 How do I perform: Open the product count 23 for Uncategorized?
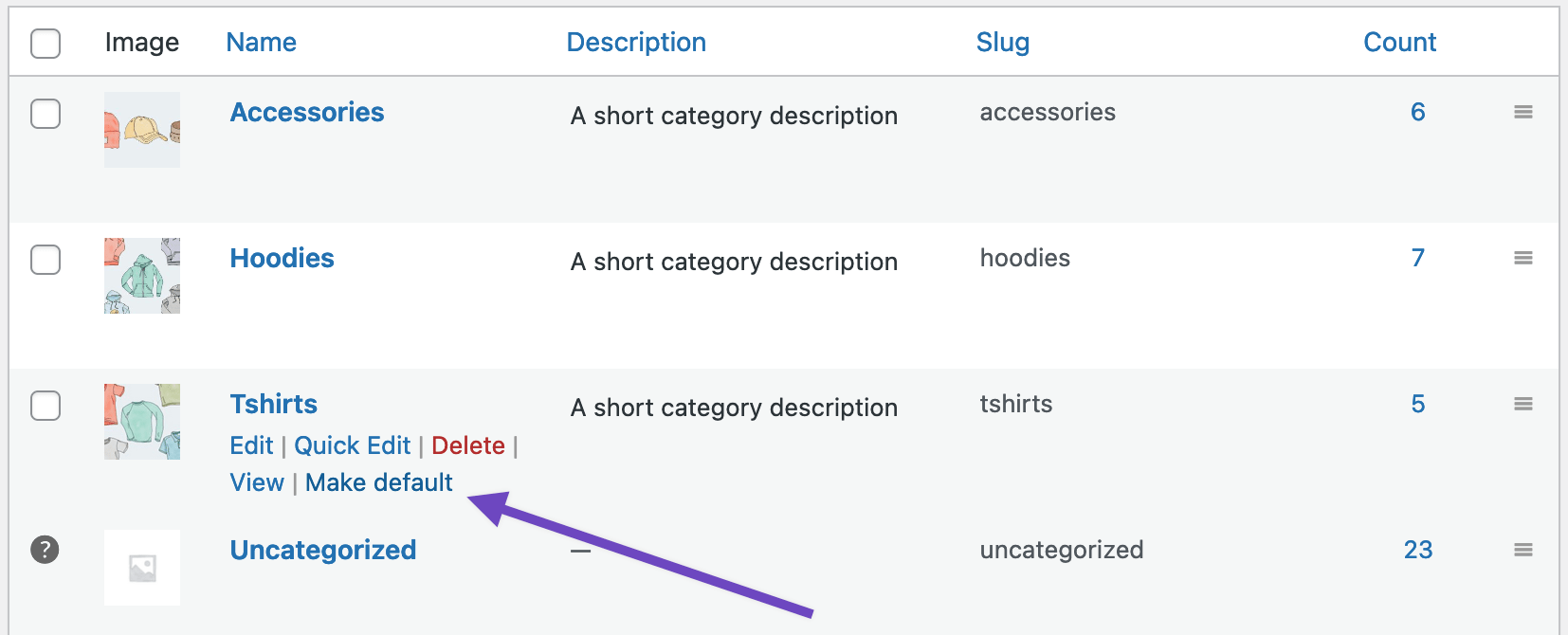(x=1419, y=550)
